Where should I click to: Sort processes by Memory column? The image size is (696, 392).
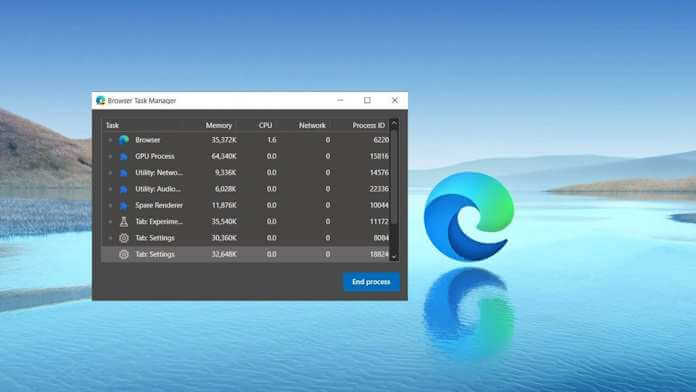tap(219, 125)
